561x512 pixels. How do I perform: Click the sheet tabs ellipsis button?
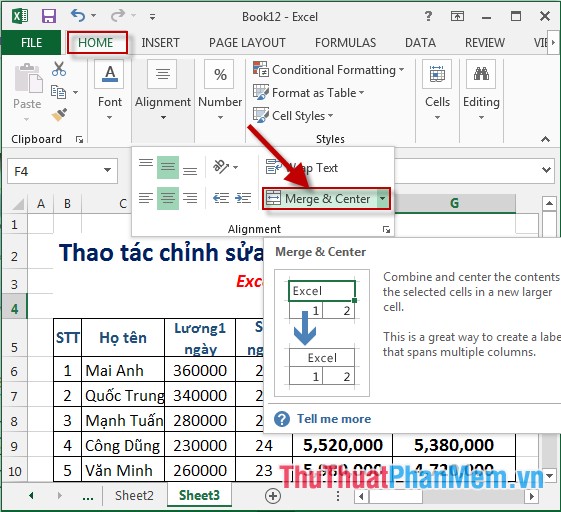point(88,497)
